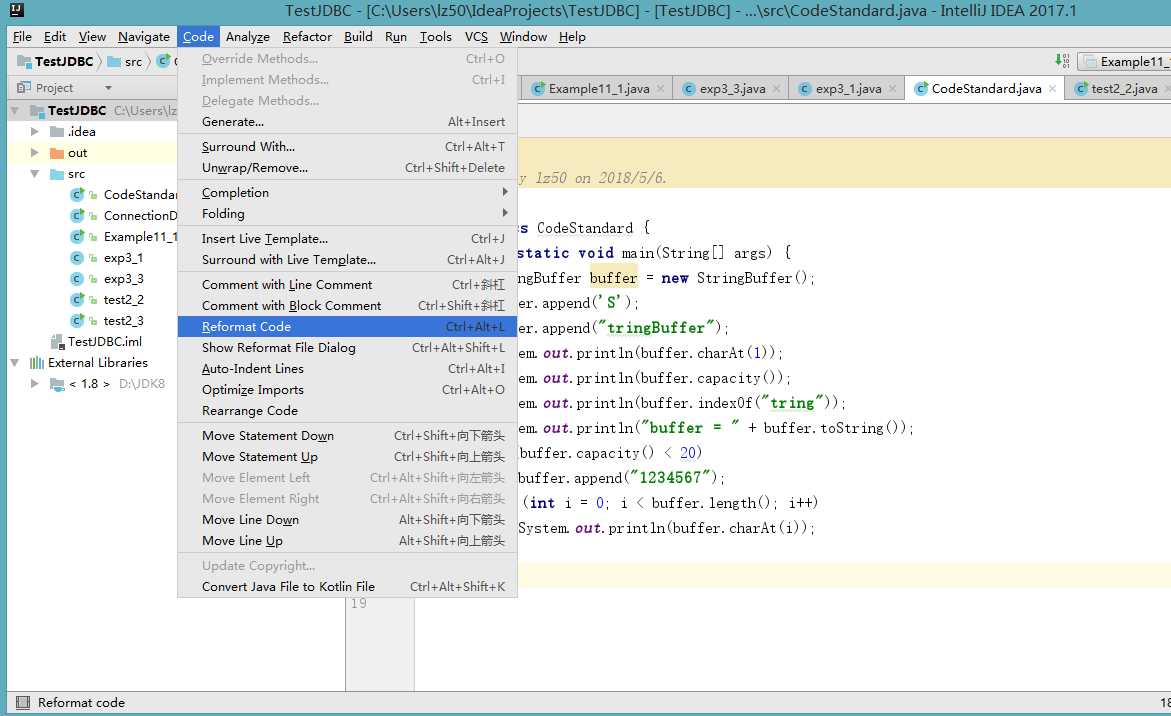This screenshot has height=716, width=1171.
Task: Choose Reformat Code from Code menu
Action: click(347, 327)
